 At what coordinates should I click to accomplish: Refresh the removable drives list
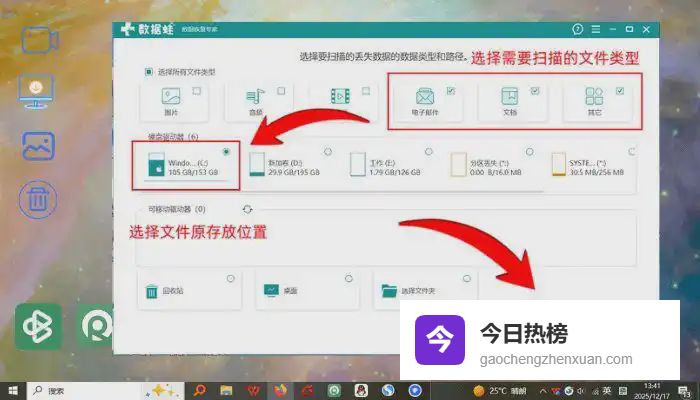pyautogui.click(x=247, y=209)
